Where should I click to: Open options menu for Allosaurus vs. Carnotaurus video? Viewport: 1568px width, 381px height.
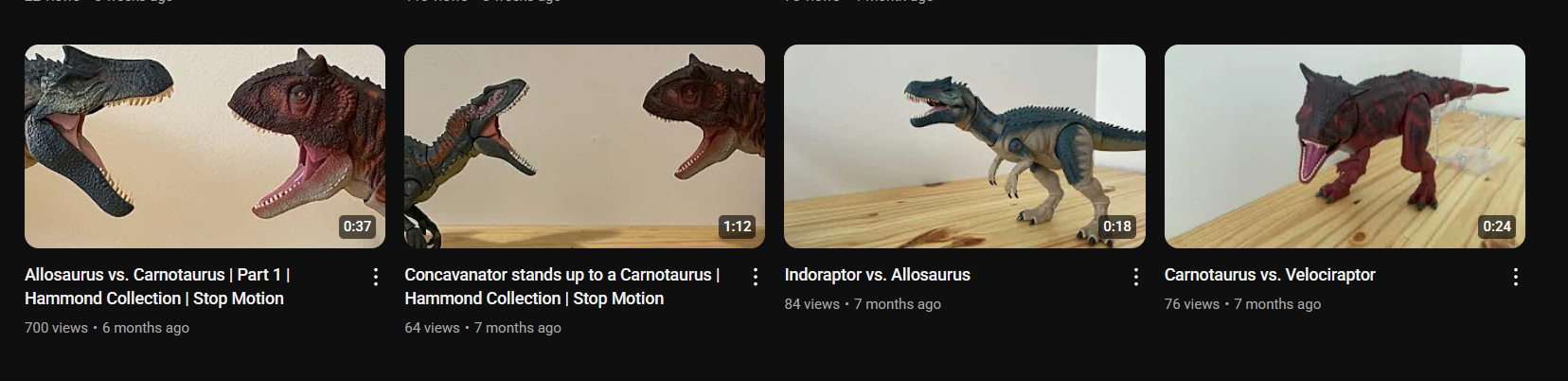coord(376,277)
